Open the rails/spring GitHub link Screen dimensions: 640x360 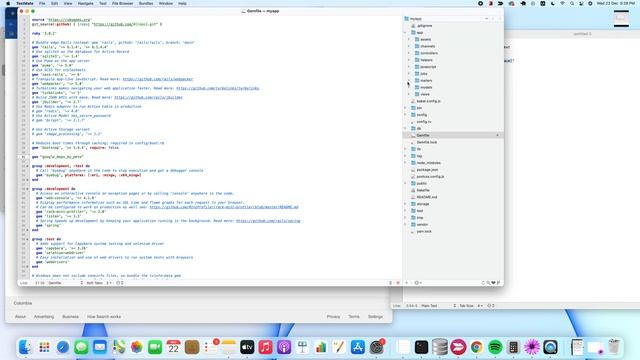point(268,221)
